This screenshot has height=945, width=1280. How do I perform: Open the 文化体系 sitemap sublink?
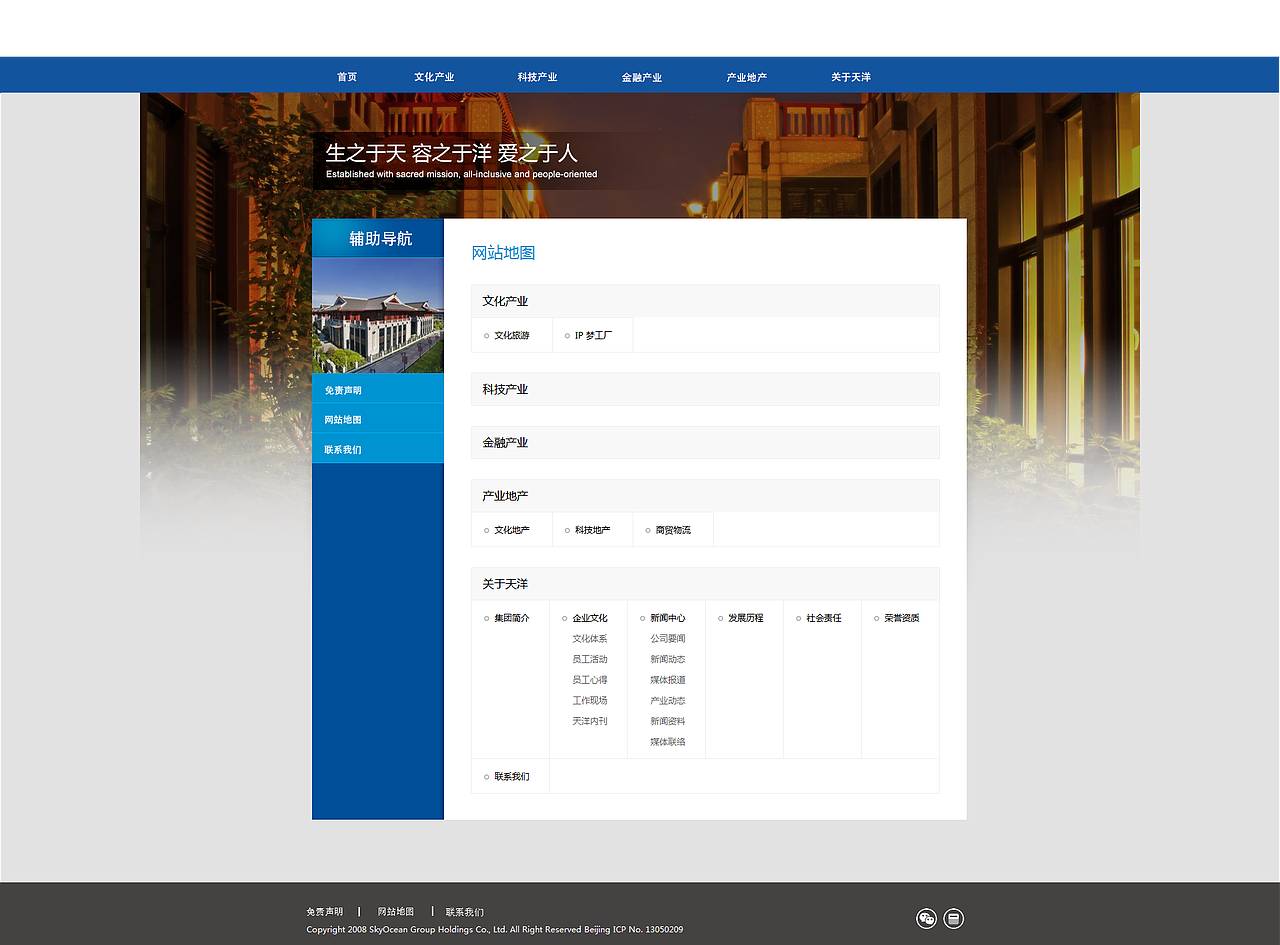(590, 639)
